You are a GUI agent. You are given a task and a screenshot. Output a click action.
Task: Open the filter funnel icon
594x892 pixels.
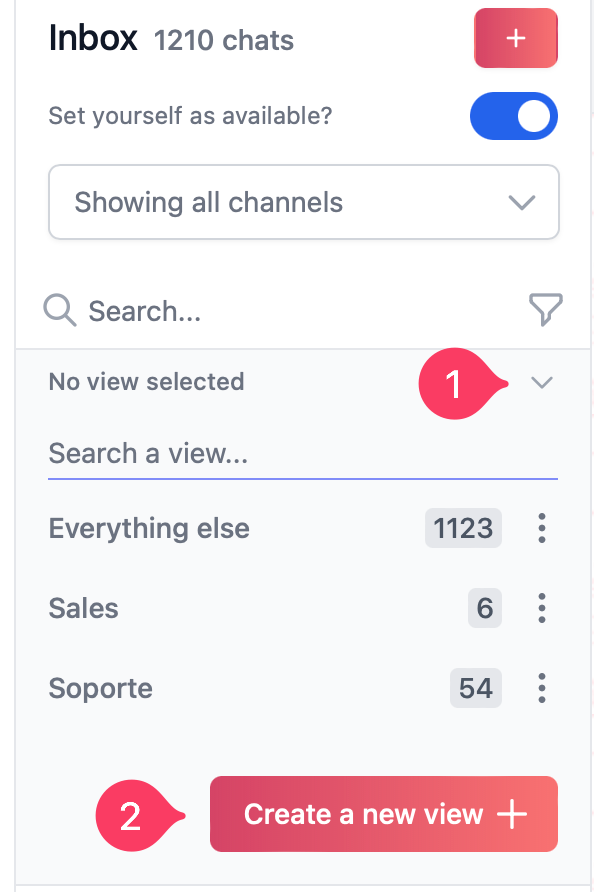546,310
